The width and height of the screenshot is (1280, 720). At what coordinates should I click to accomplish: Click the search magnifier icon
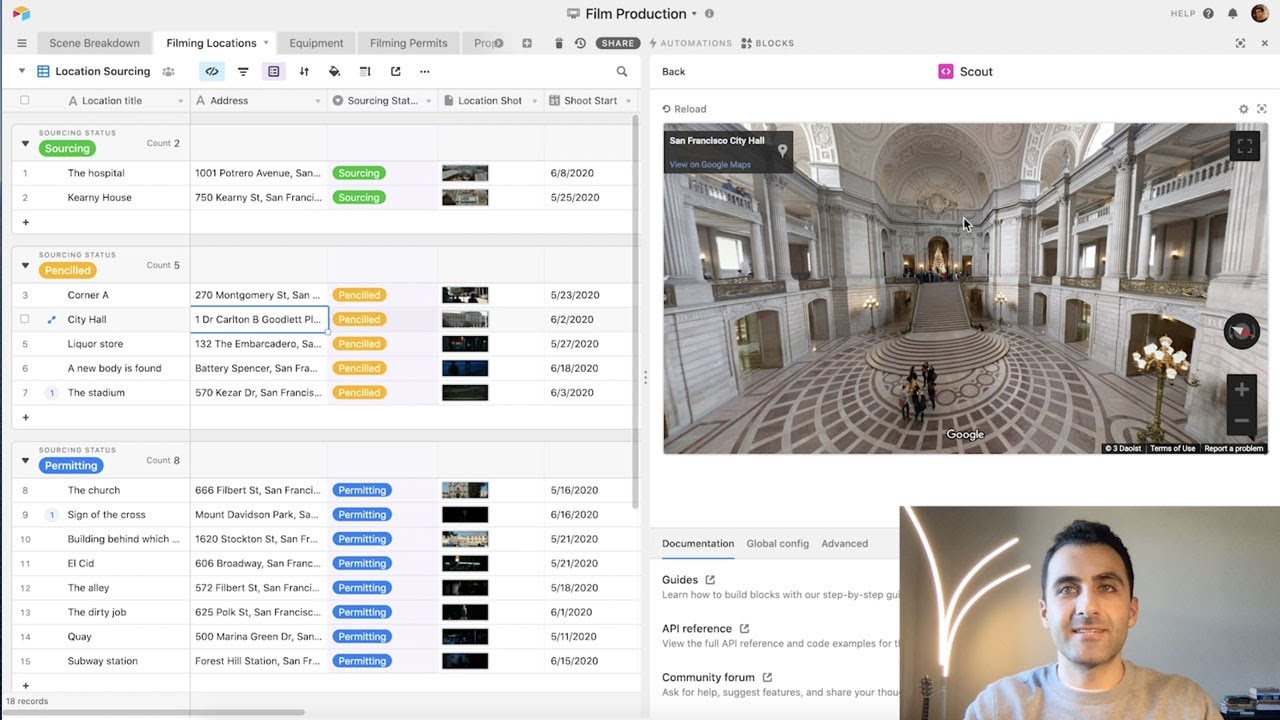point(622,72)
